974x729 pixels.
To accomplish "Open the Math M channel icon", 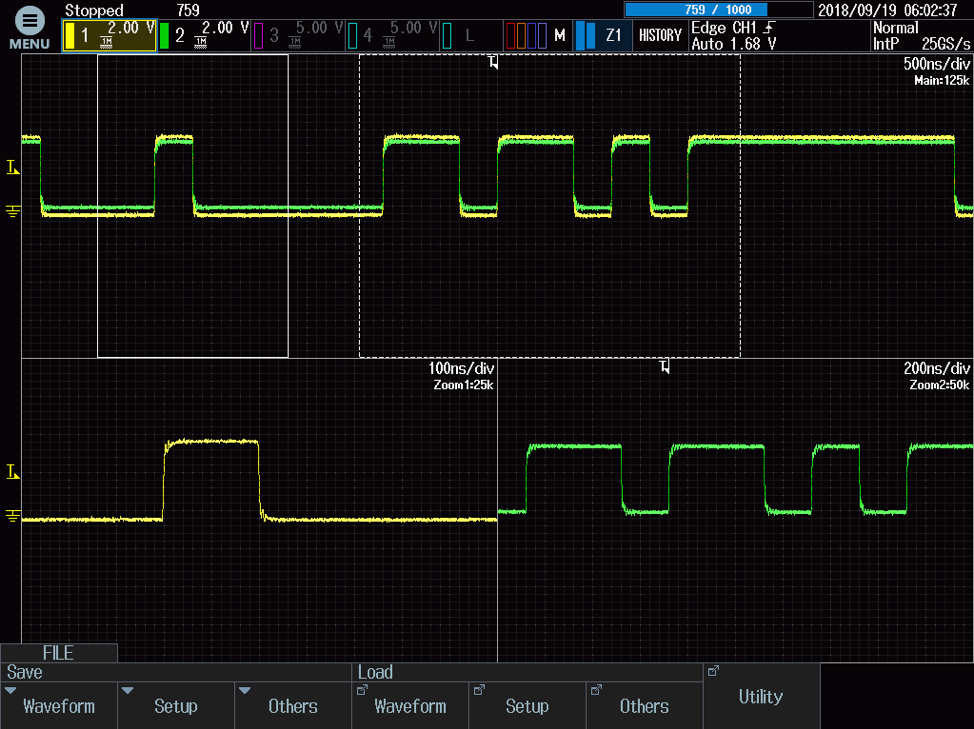I will 536,36.
